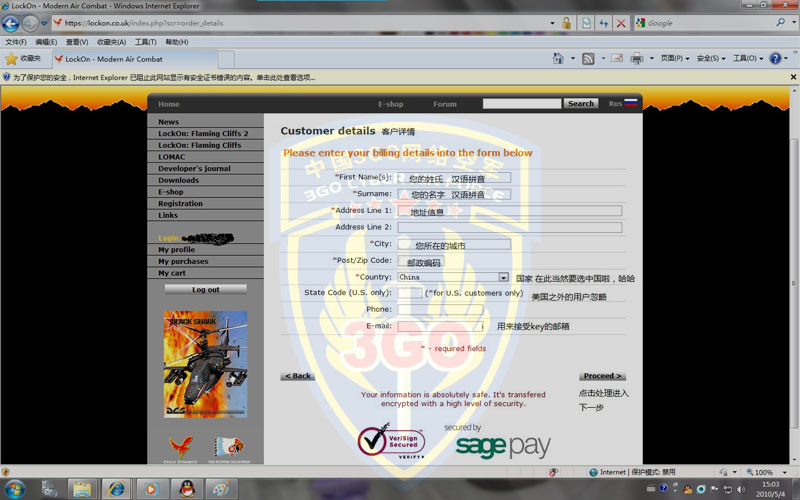Open the folder Explorer taskbar icon
This screenshot has height=500, width=800.
tap(82, 489)
